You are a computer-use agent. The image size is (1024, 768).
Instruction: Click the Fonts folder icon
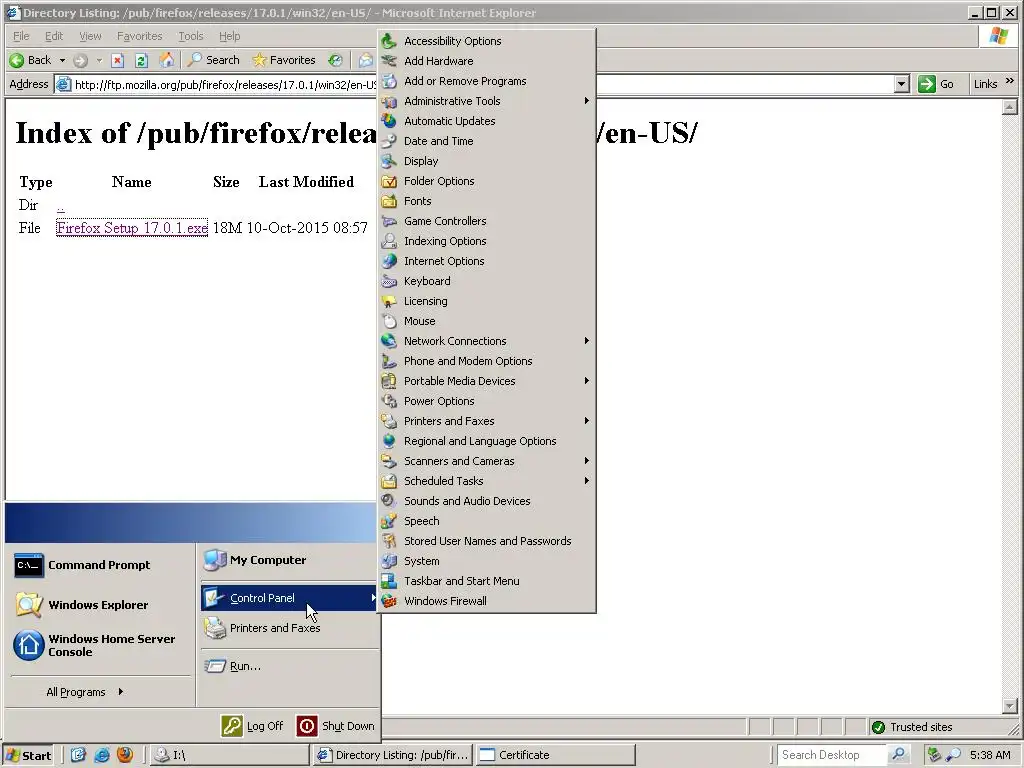click(x=389, y=201)
